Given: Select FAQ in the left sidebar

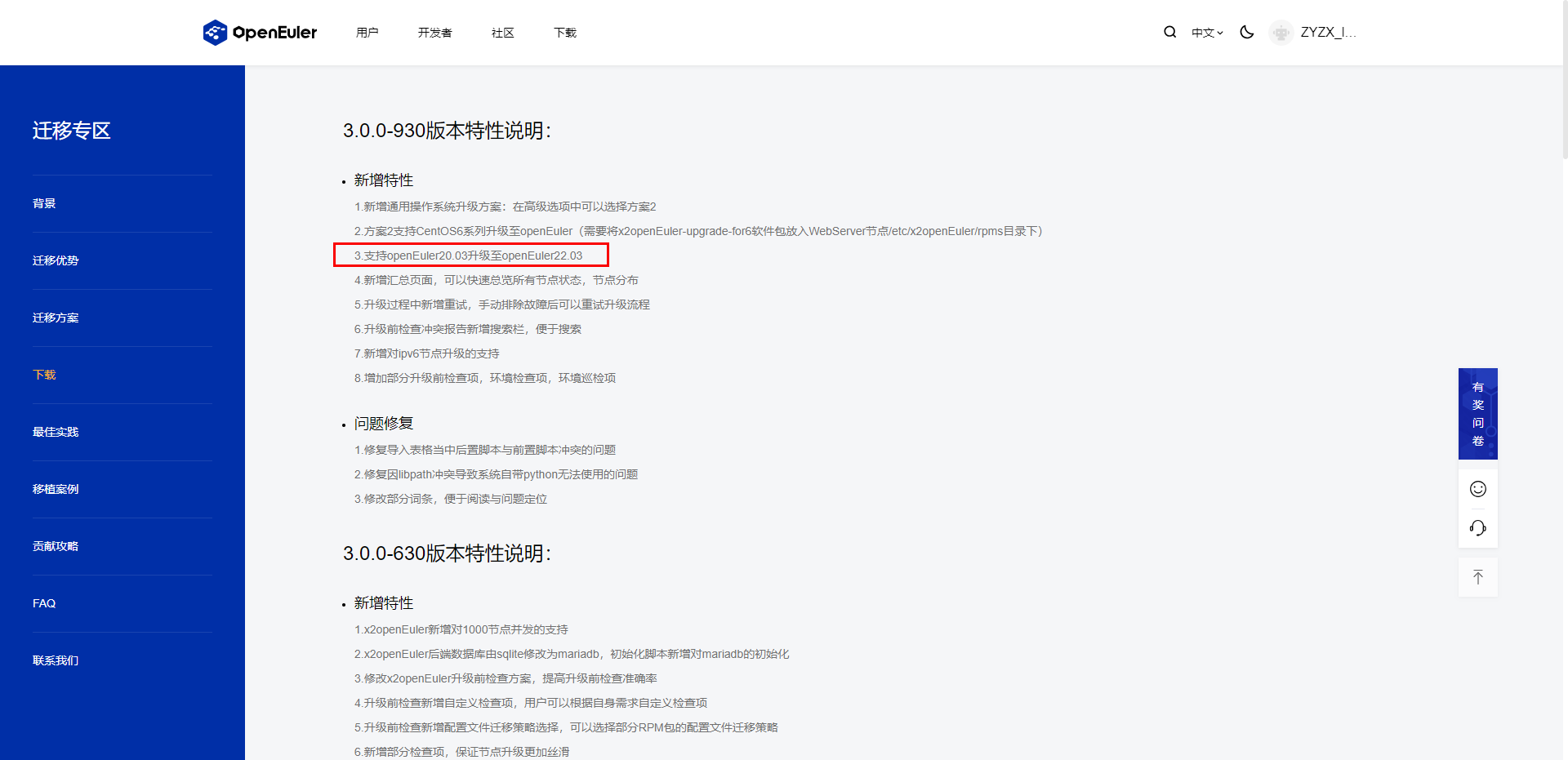Looking at the screenshot, I should (x=44, y=603).
